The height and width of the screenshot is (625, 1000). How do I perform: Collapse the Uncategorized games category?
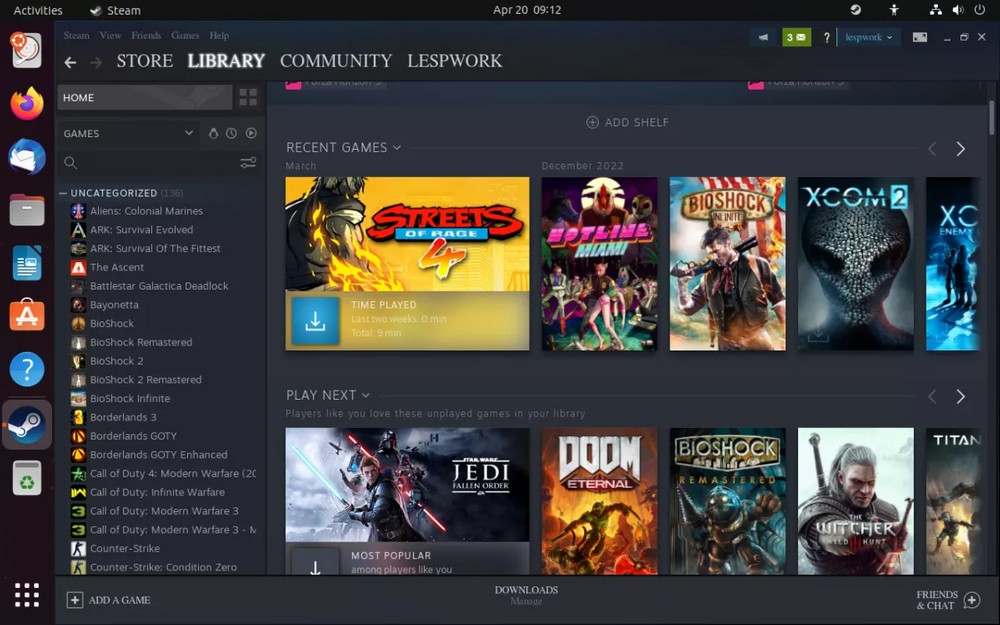63,193
